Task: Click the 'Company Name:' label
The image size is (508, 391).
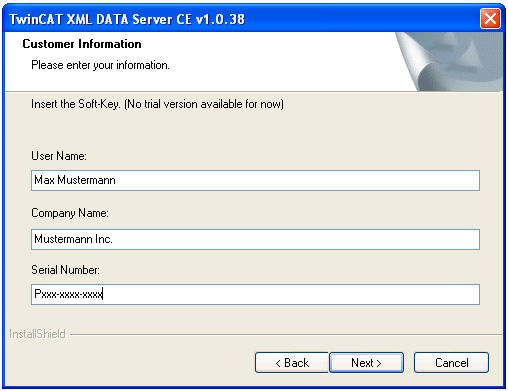Action: click(x=70, y=213)
